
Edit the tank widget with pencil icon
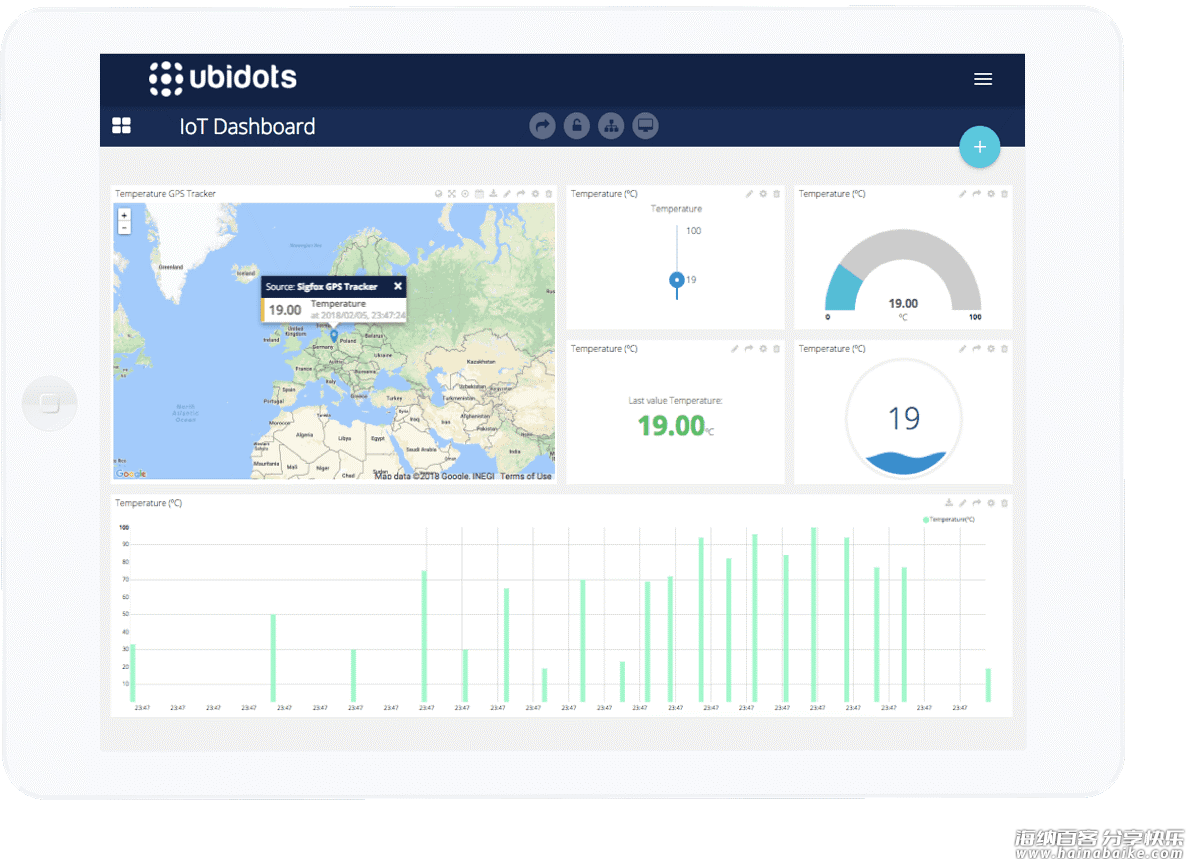tap(962, 349)
